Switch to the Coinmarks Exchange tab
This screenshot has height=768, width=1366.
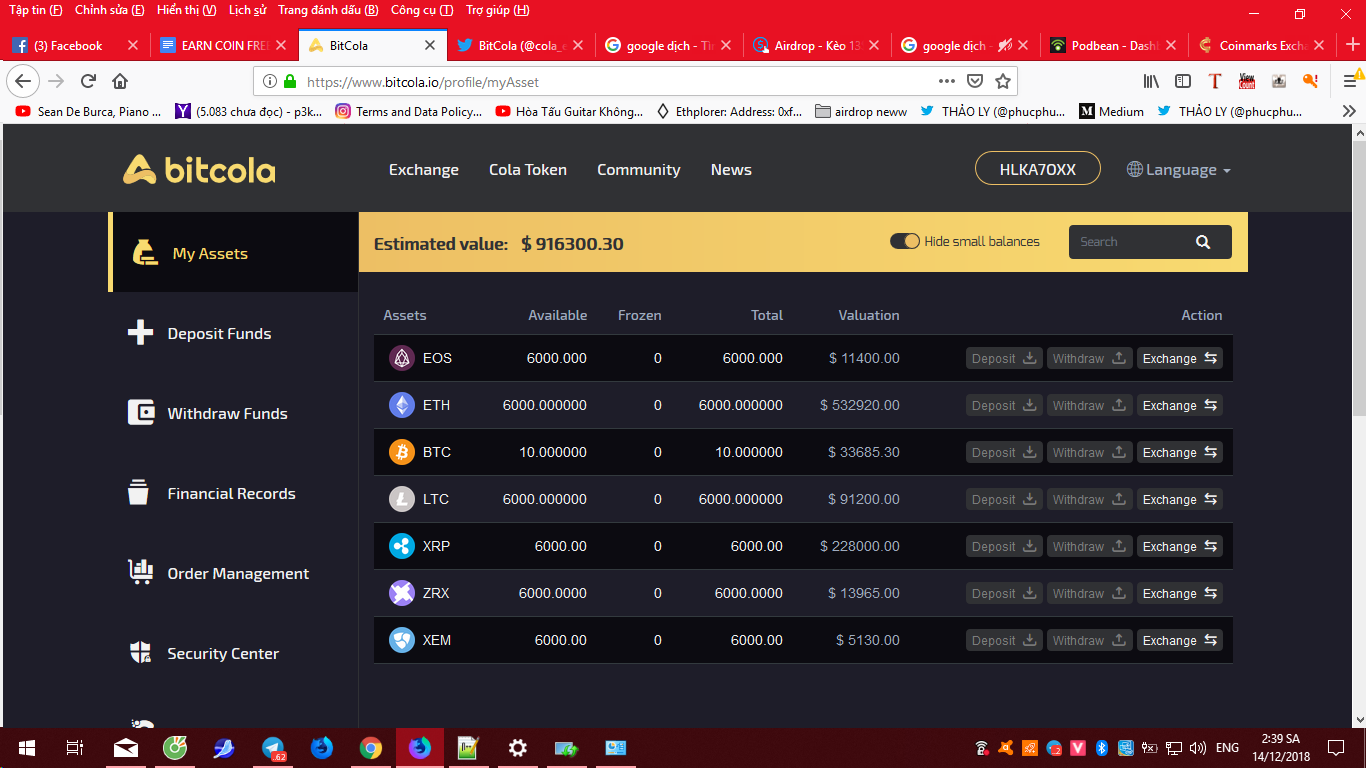pyautogui.click(x=1260, y=45)
